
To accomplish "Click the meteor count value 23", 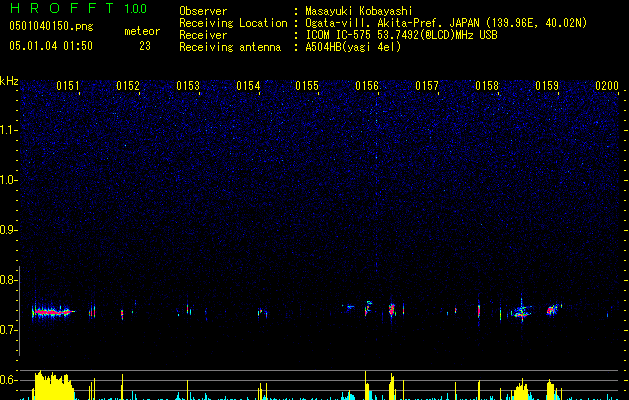I will tap(145, 46).
